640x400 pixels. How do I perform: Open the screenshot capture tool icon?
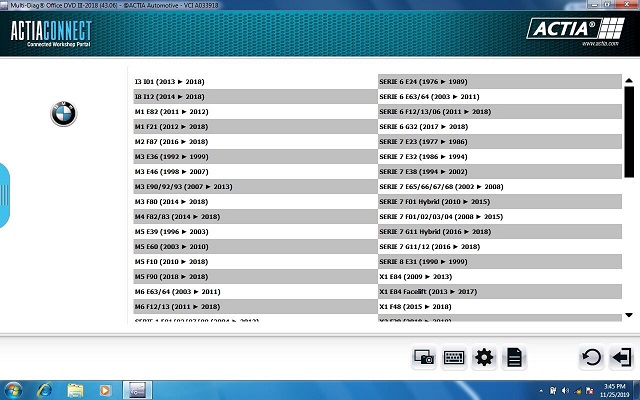424,358
